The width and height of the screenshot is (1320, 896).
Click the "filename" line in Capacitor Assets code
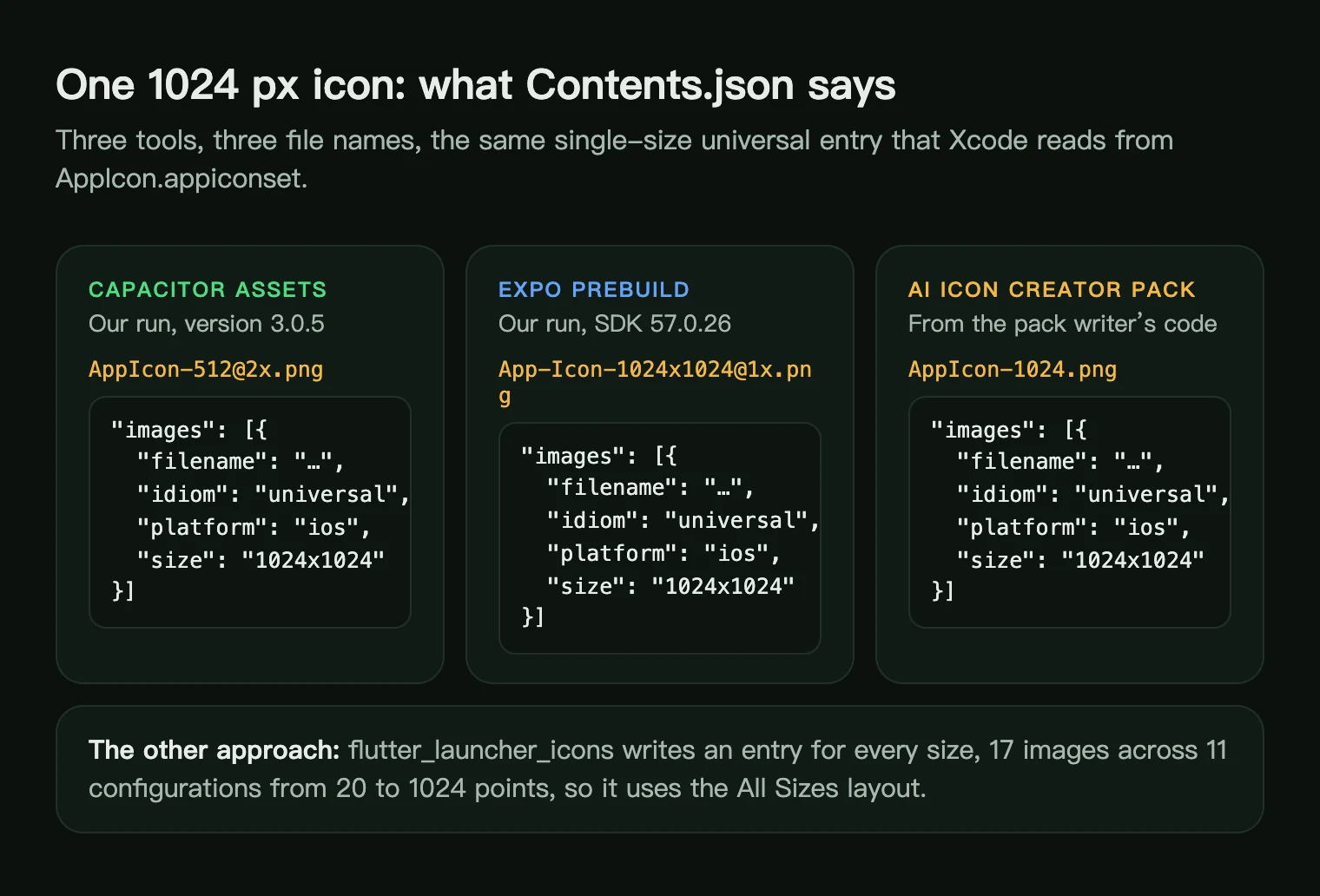click(241, 462)
